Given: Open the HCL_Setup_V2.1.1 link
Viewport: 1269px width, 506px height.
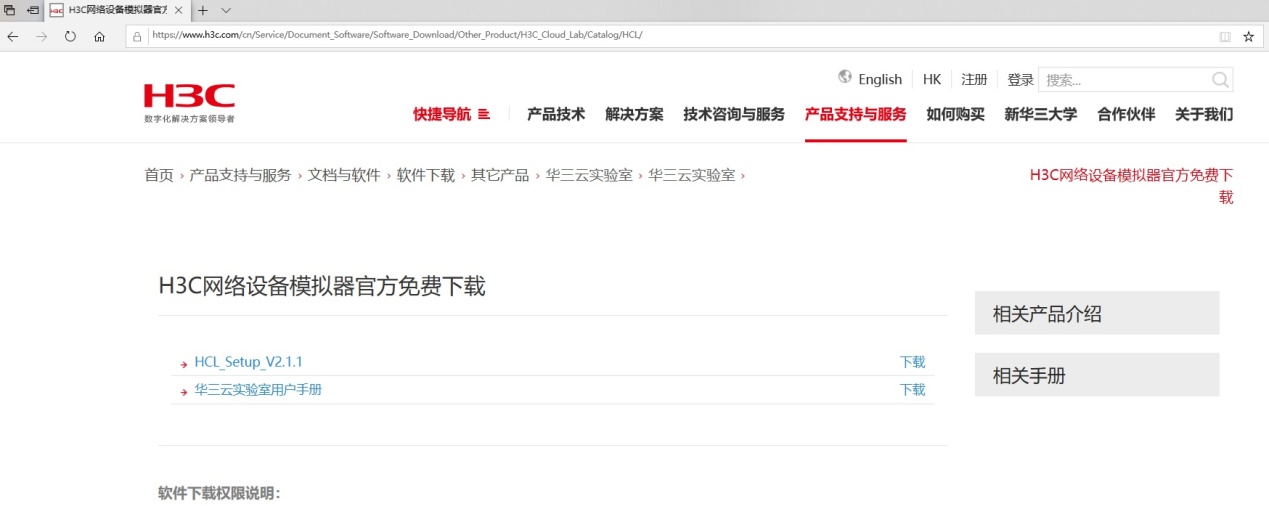Looking at the screenshot, I should point(248,362).
